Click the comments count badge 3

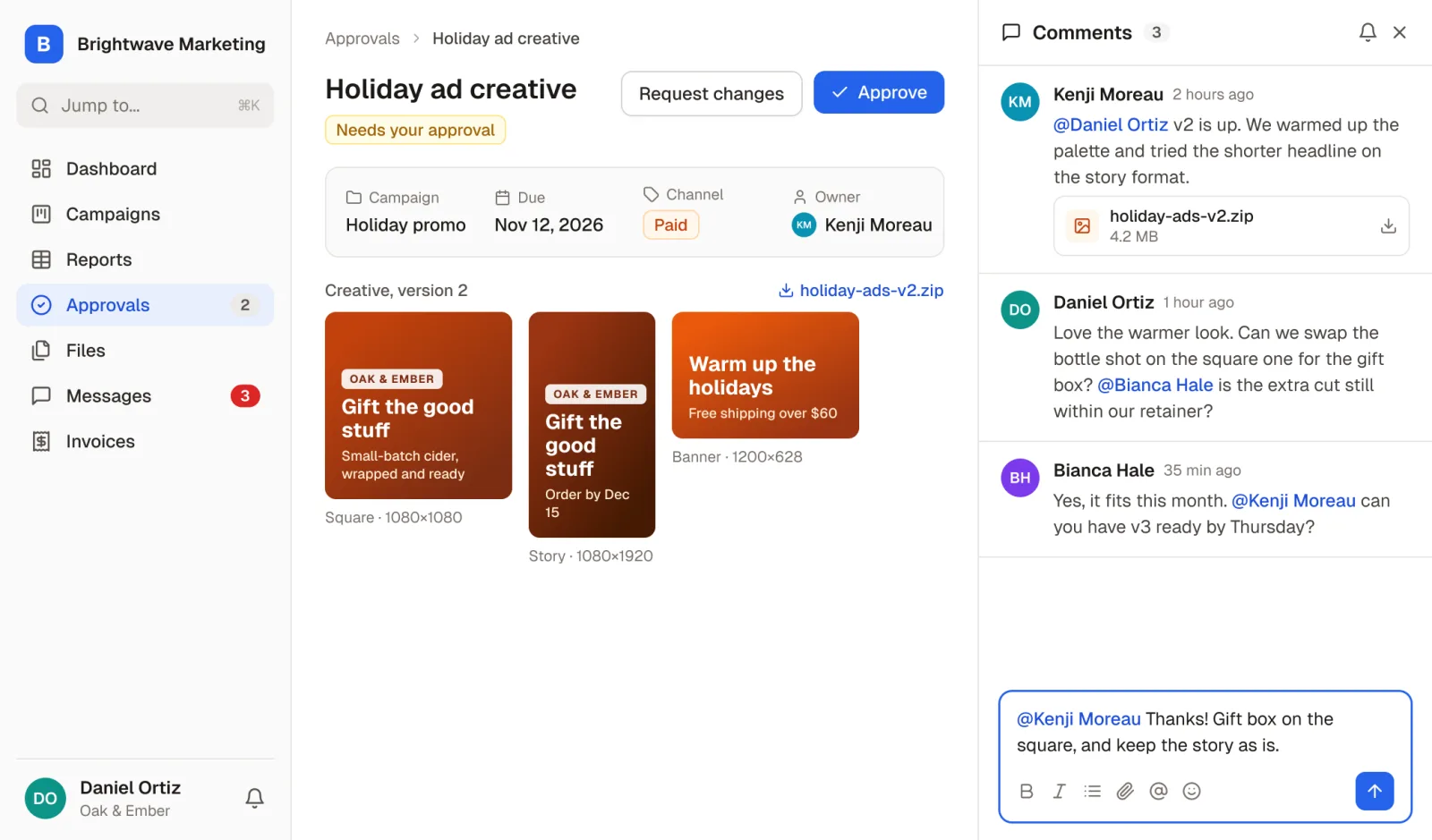[x=1156, y=32]
